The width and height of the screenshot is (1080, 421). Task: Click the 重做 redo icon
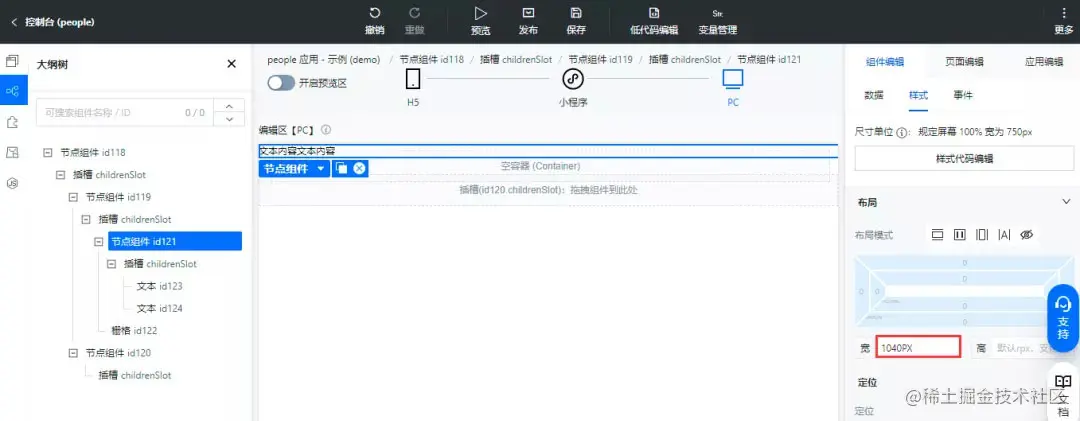click(415, 13)
